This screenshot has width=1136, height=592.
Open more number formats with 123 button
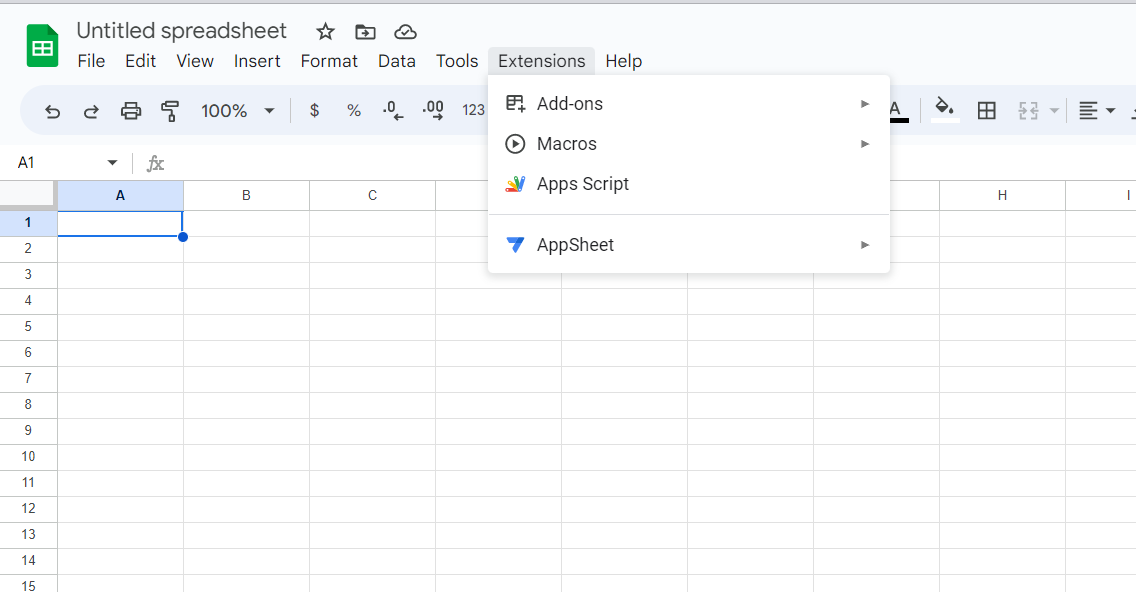click(473, 110)
